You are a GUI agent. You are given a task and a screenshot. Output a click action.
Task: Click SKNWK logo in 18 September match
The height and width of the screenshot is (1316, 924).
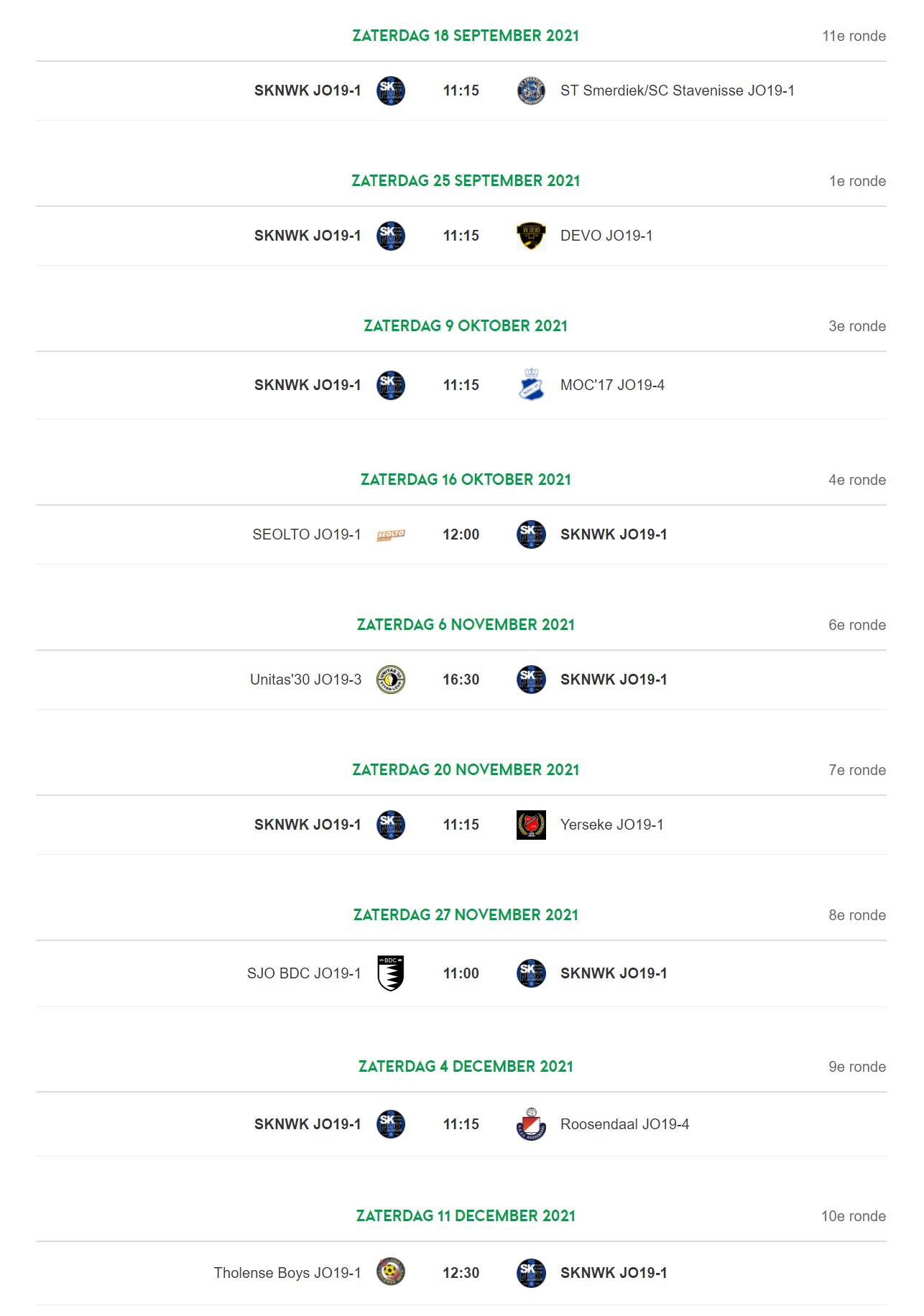(x=391, y=91)
